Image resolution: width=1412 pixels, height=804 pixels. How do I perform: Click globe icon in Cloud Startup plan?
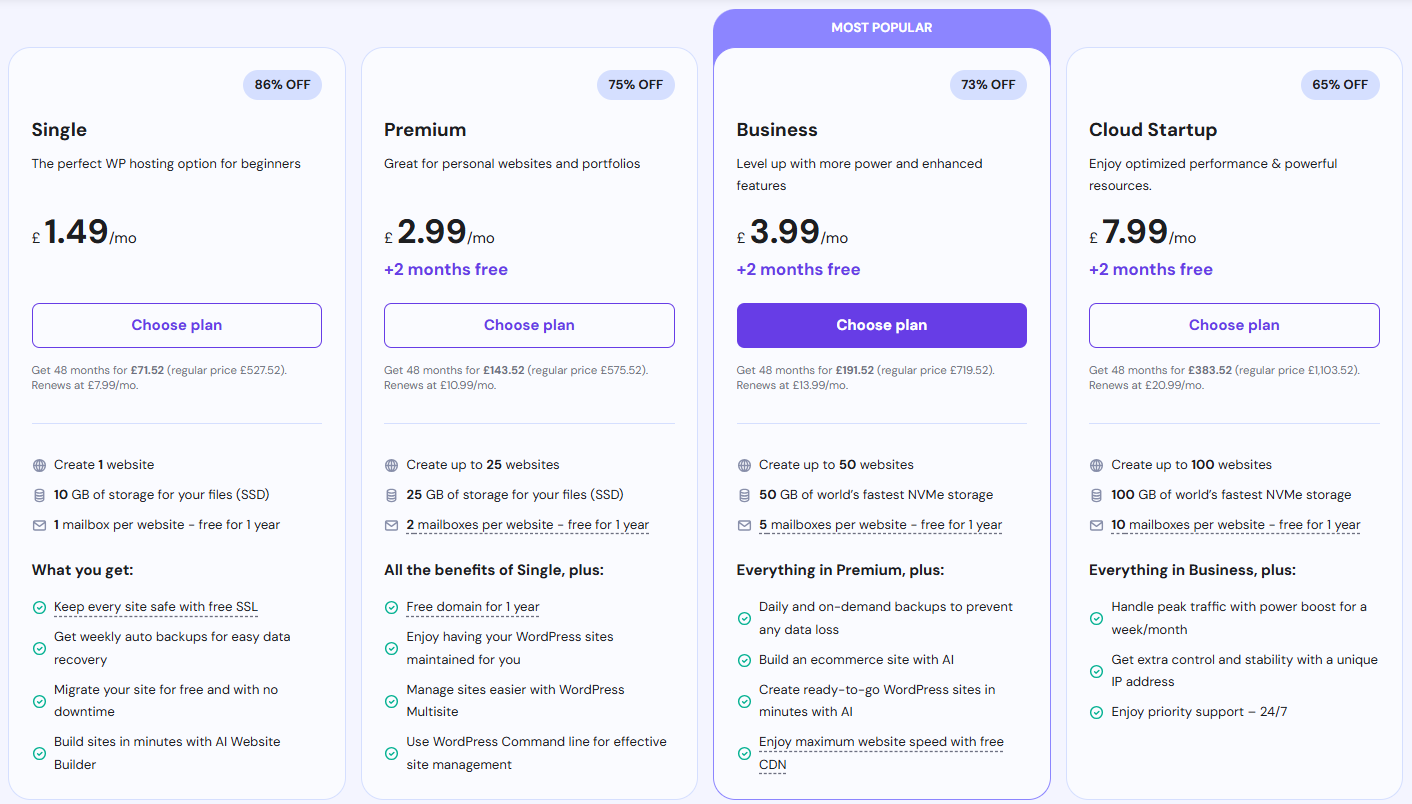1097,465
